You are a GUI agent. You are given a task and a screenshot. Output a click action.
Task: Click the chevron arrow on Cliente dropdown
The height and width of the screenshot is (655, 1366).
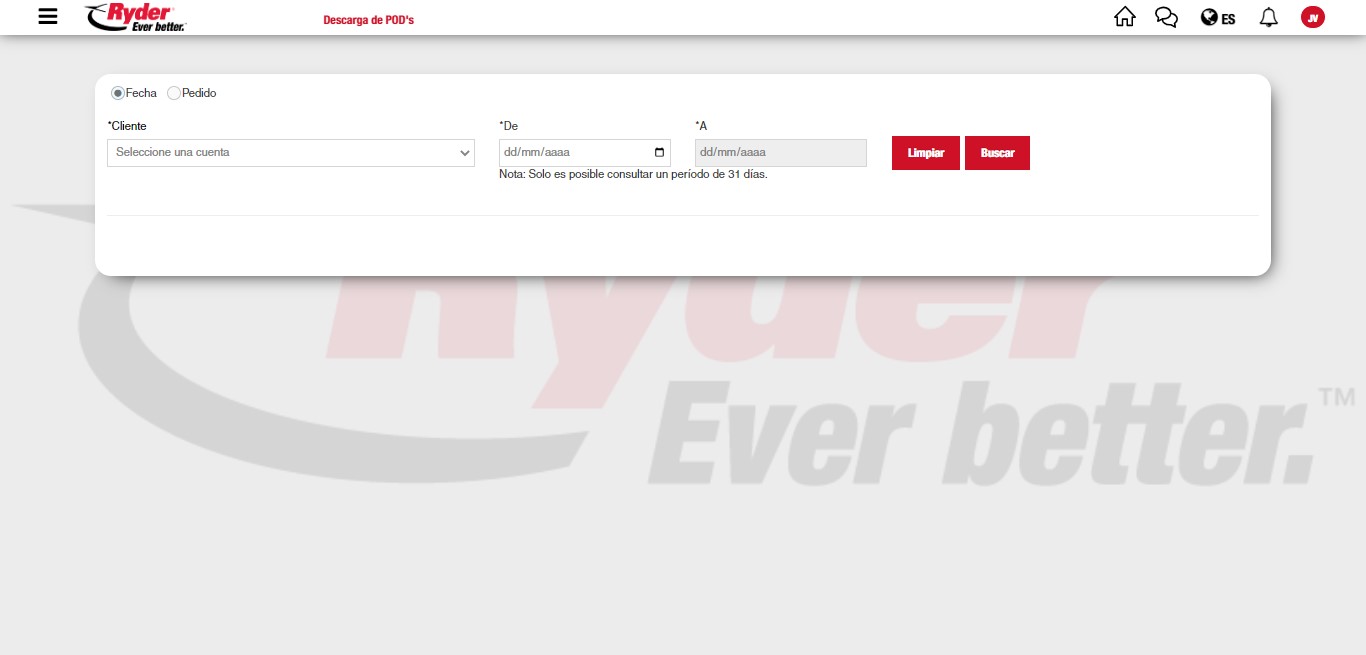point(465,153)
